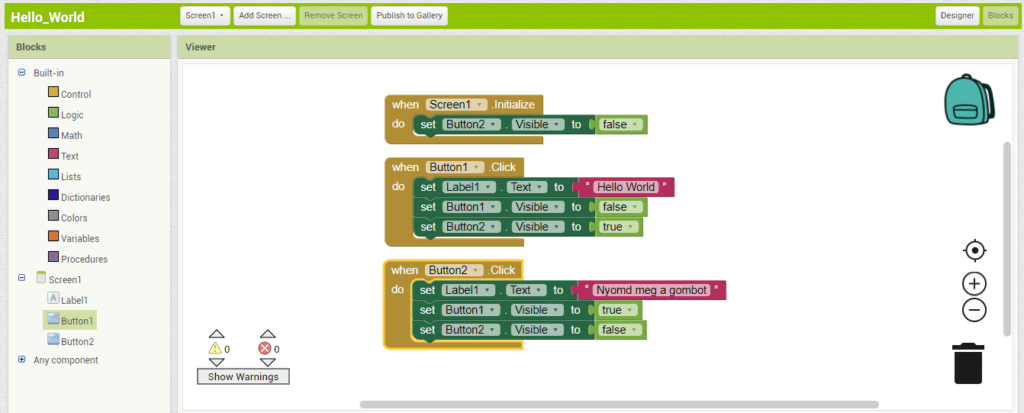The image size is (1024, 413).
Task: Open the Colors blocks drawer
Action: 67,218
